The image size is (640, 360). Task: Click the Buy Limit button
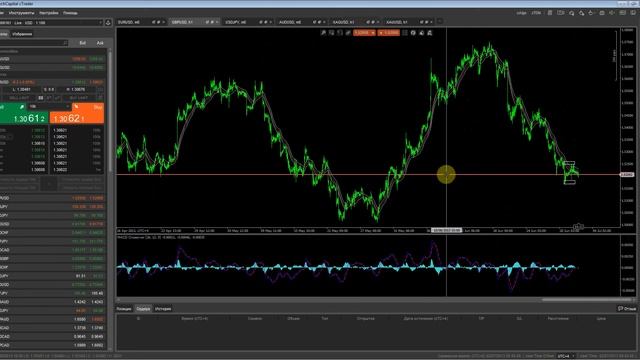tap(79, 98)
